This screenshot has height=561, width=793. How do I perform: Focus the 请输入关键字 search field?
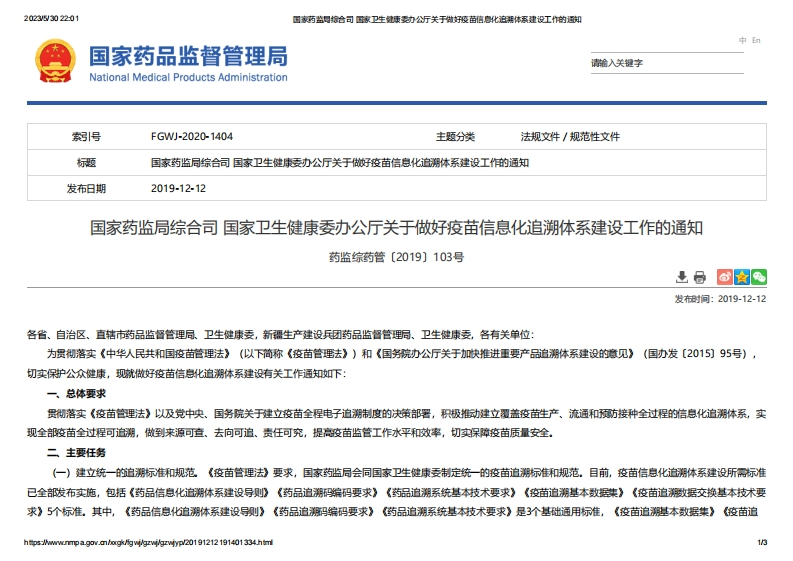click(x=665, y=63)
